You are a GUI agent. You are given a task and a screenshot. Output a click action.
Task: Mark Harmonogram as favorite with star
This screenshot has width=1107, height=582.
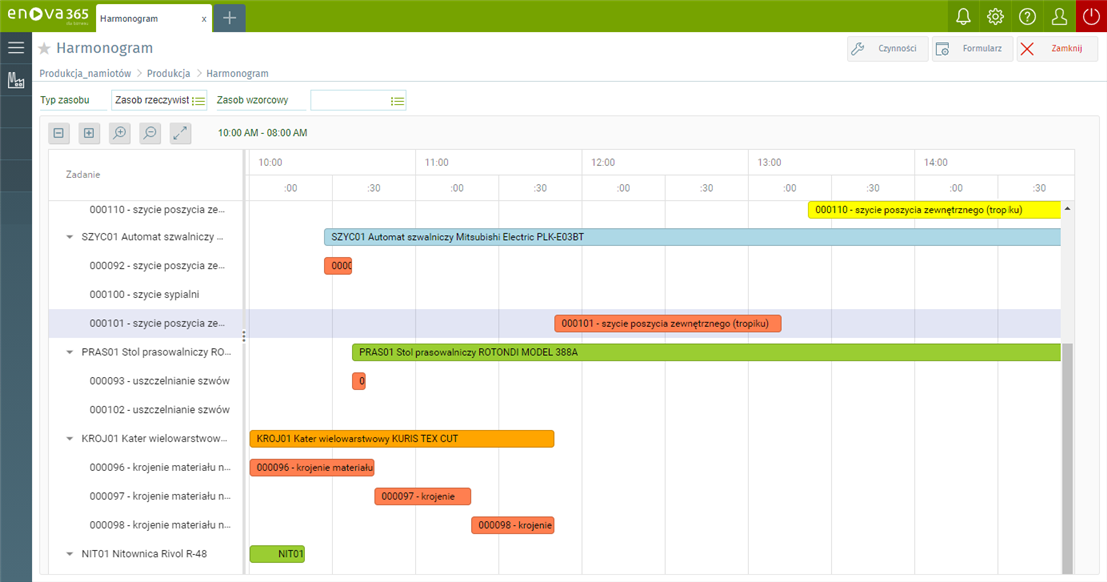44,48
